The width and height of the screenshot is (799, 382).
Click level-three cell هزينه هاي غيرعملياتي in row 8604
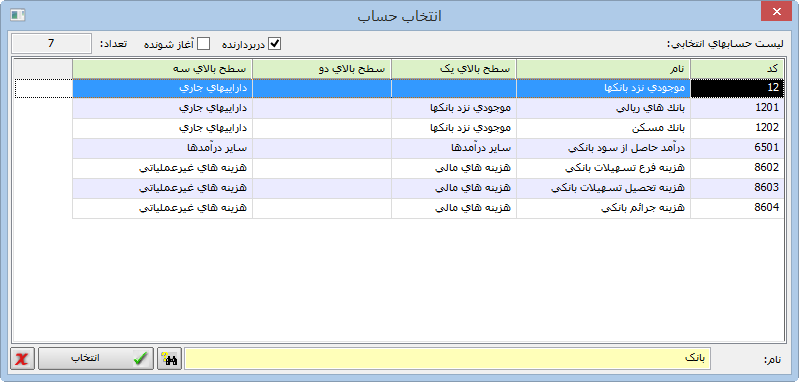pos(163,208)
